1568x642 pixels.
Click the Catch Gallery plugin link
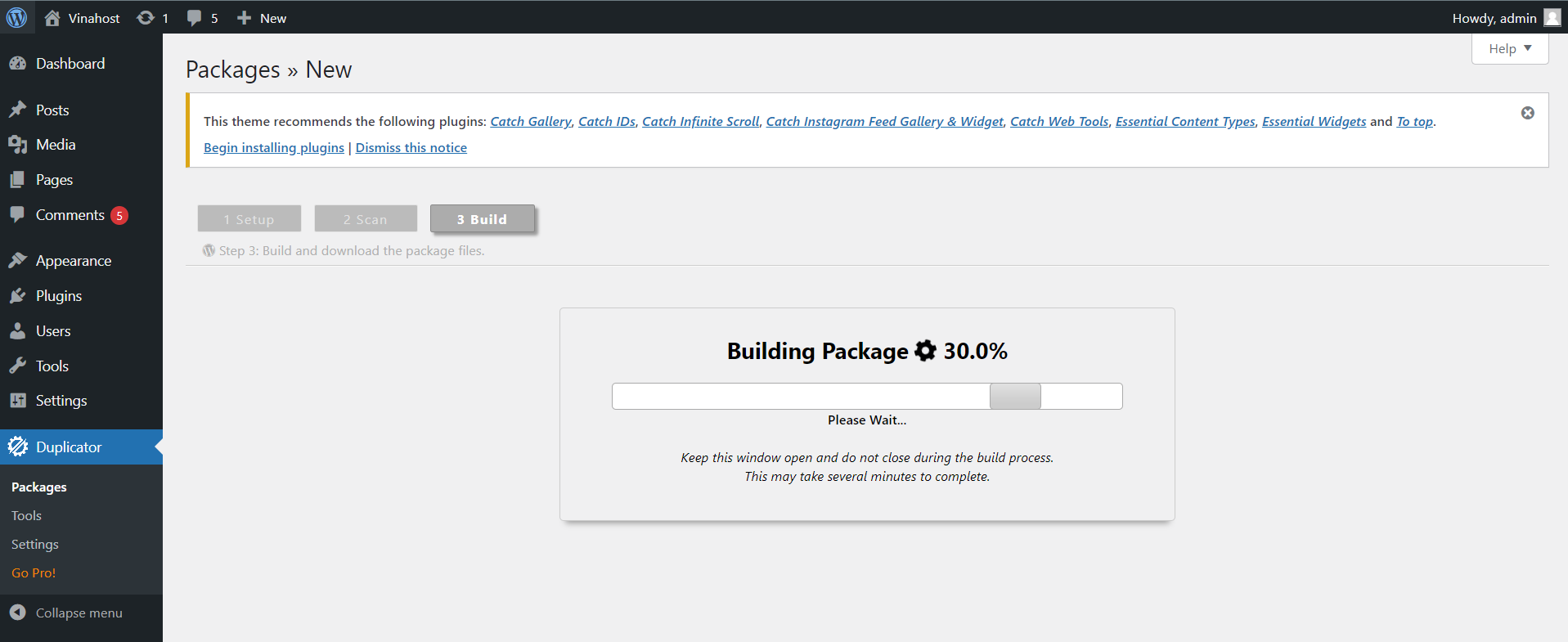[530, 122]
